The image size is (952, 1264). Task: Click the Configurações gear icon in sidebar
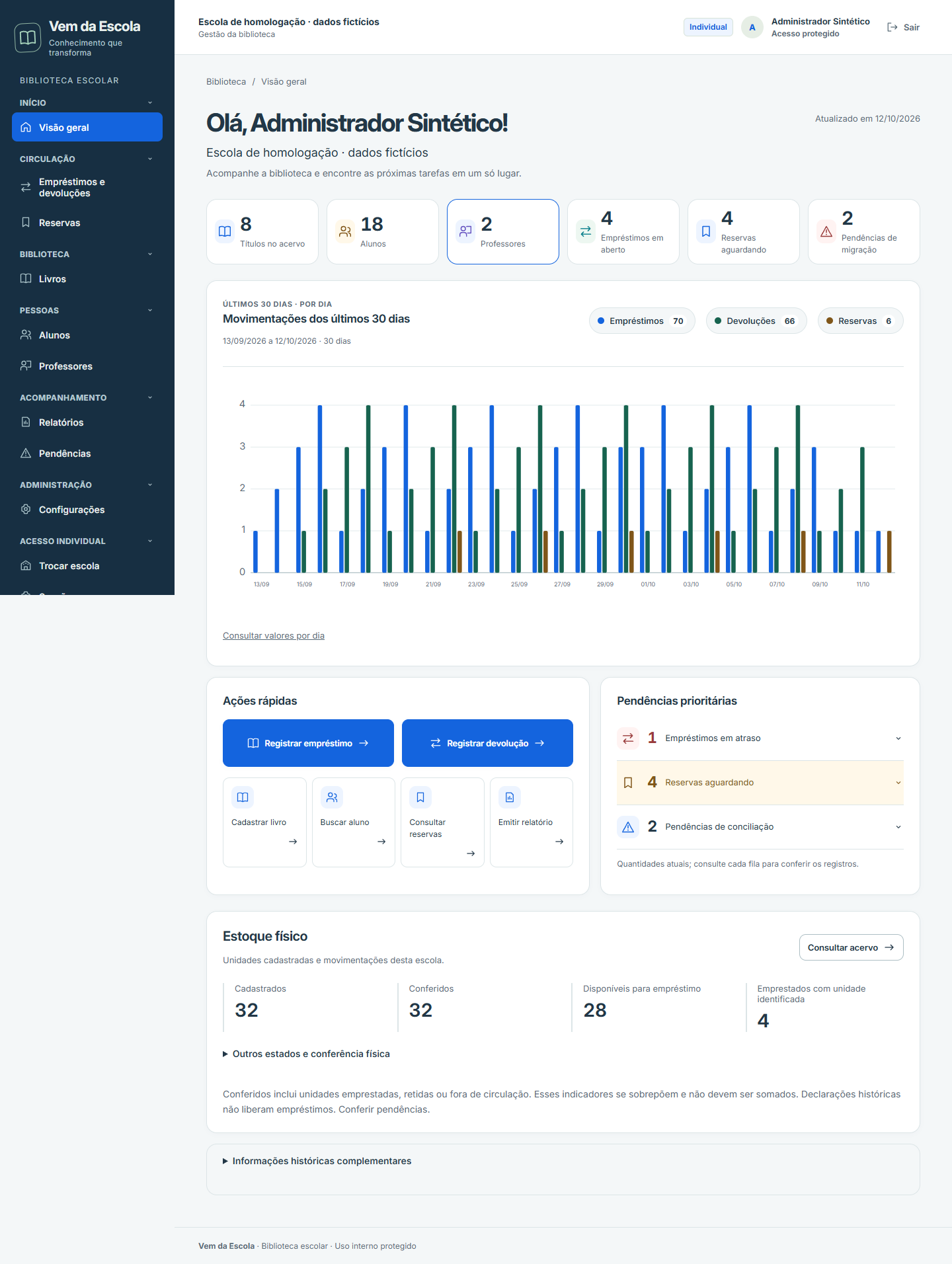click(x=26, y=509)
